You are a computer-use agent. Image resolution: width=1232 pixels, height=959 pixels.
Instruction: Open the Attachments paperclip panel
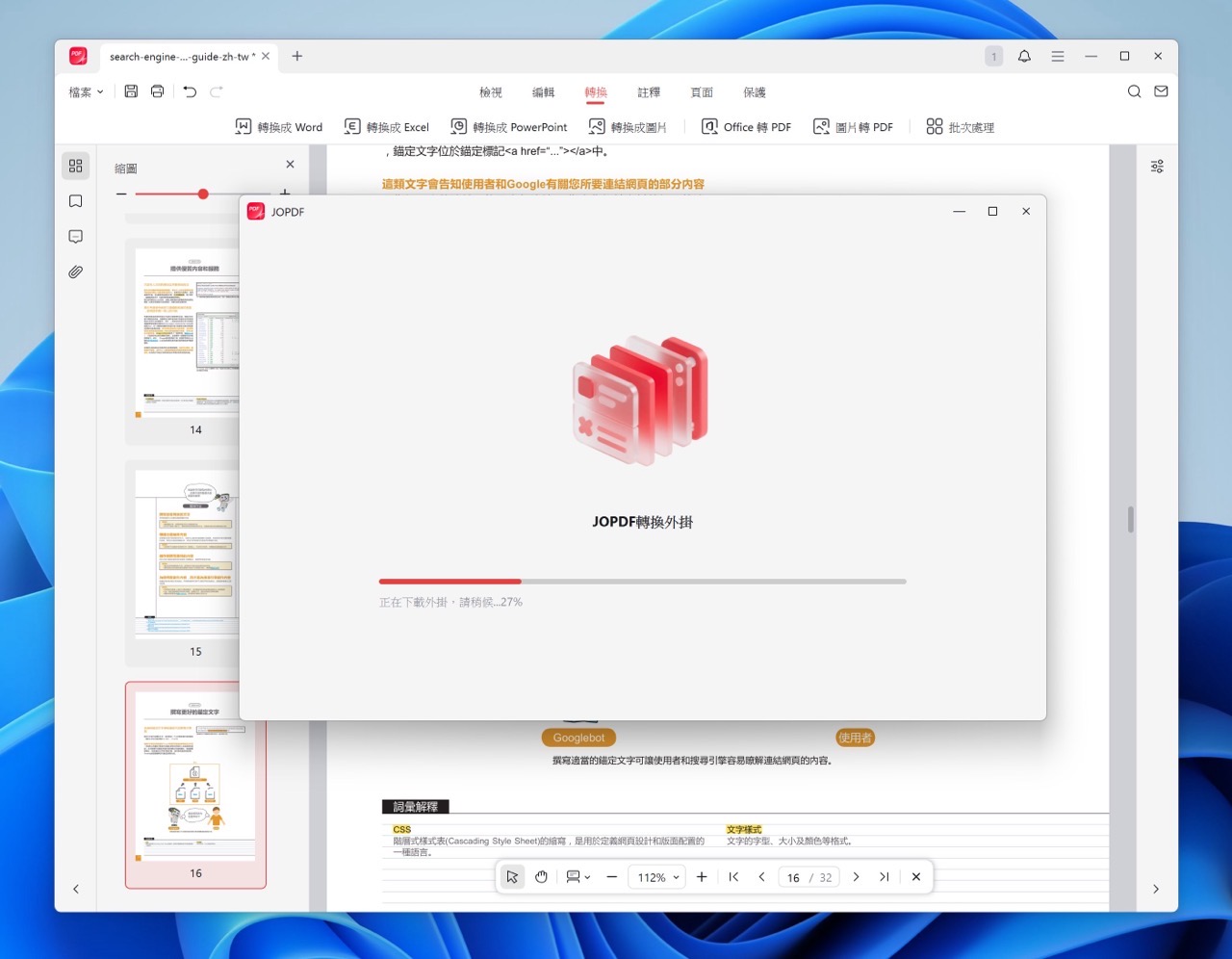click(76, 272)
